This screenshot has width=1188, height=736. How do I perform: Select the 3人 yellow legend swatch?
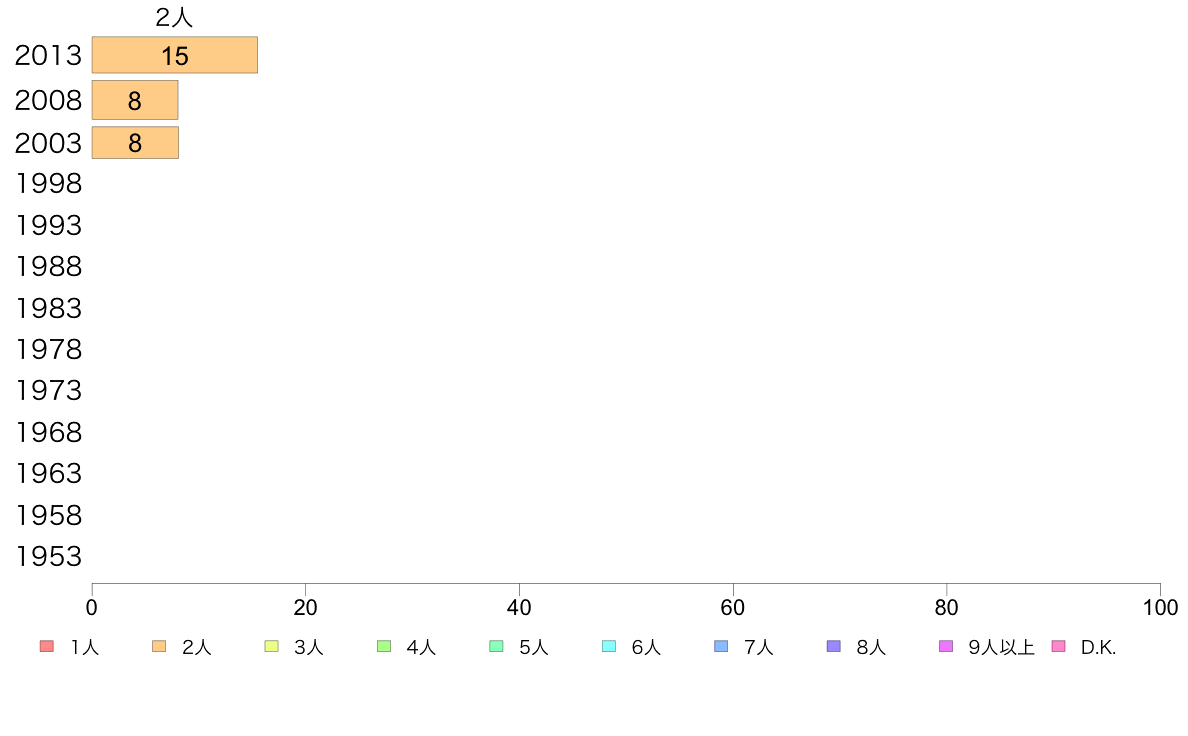271,647
